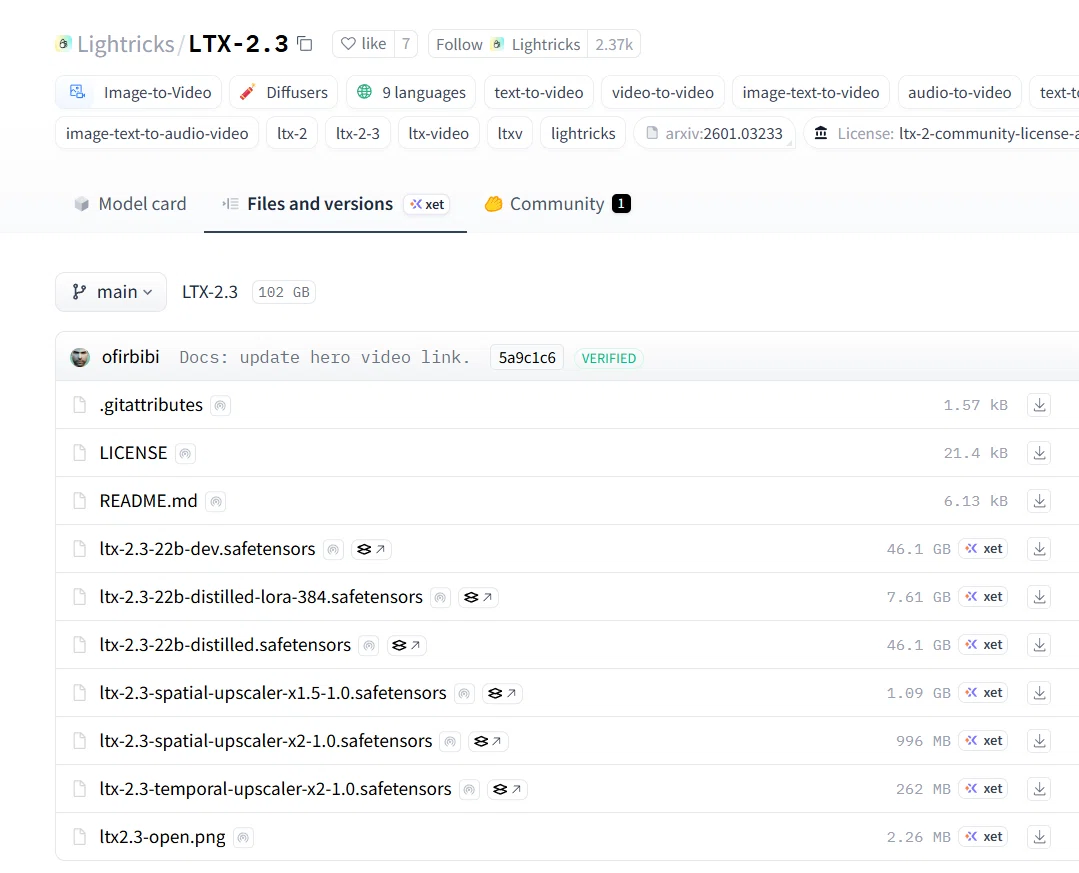
Task: Open the likes count 7
Action: click(x=406, y=44)
